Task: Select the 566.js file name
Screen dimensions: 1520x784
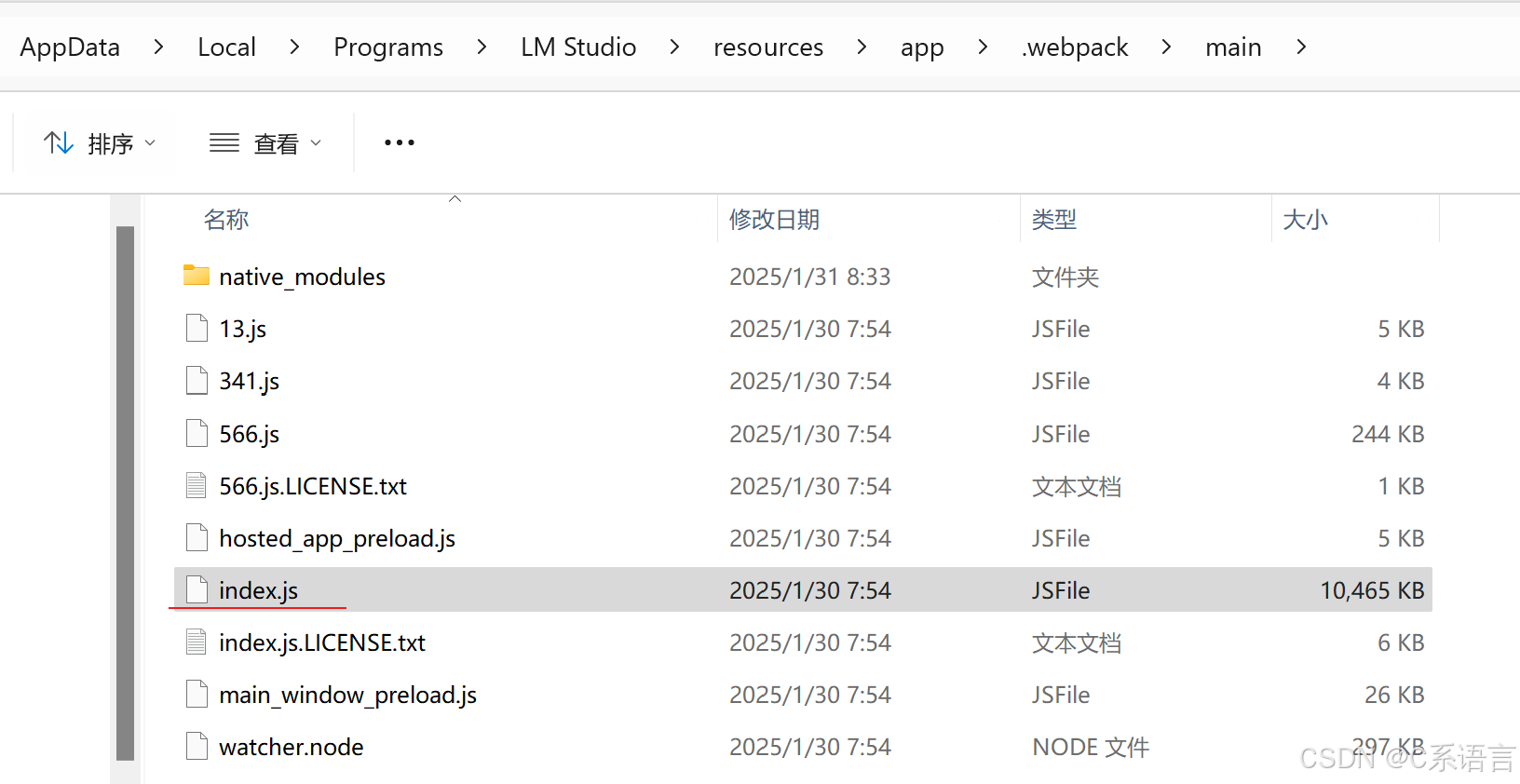Action: pos(249,434)
